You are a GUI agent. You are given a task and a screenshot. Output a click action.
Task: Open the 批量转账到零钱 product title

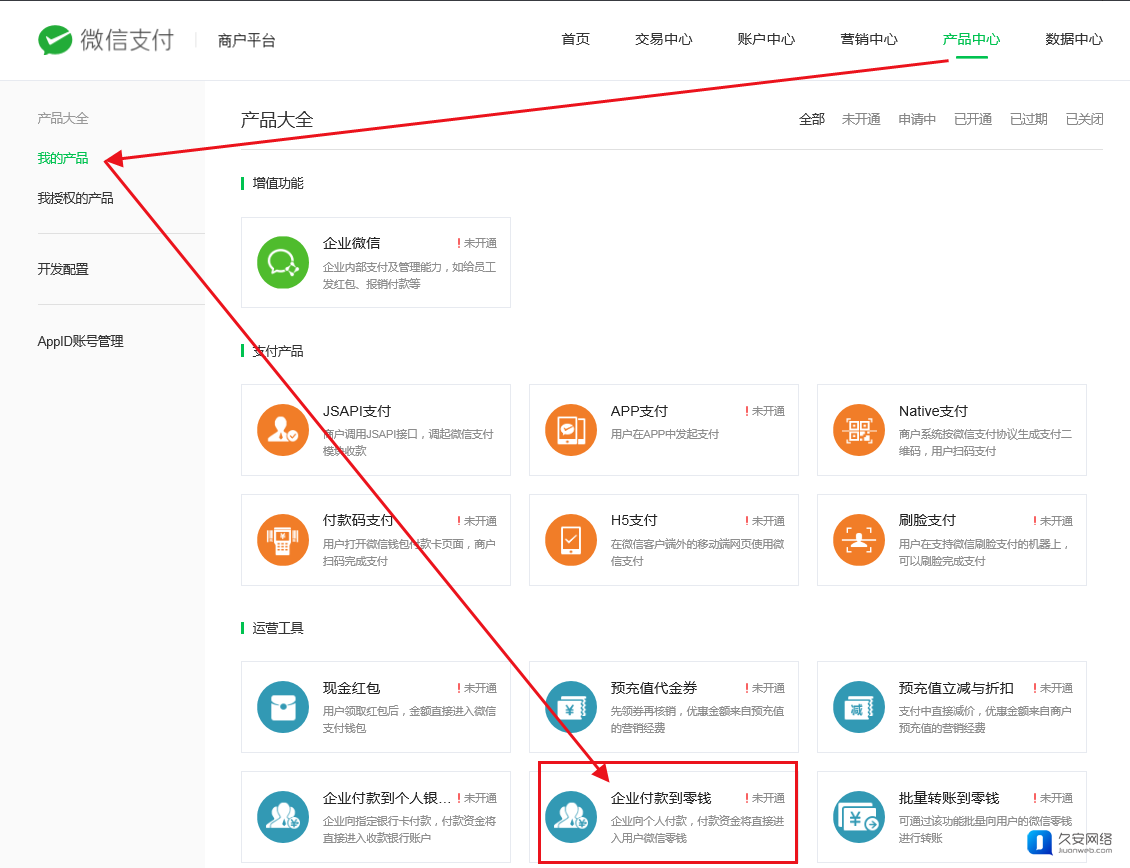coord(948,798)
